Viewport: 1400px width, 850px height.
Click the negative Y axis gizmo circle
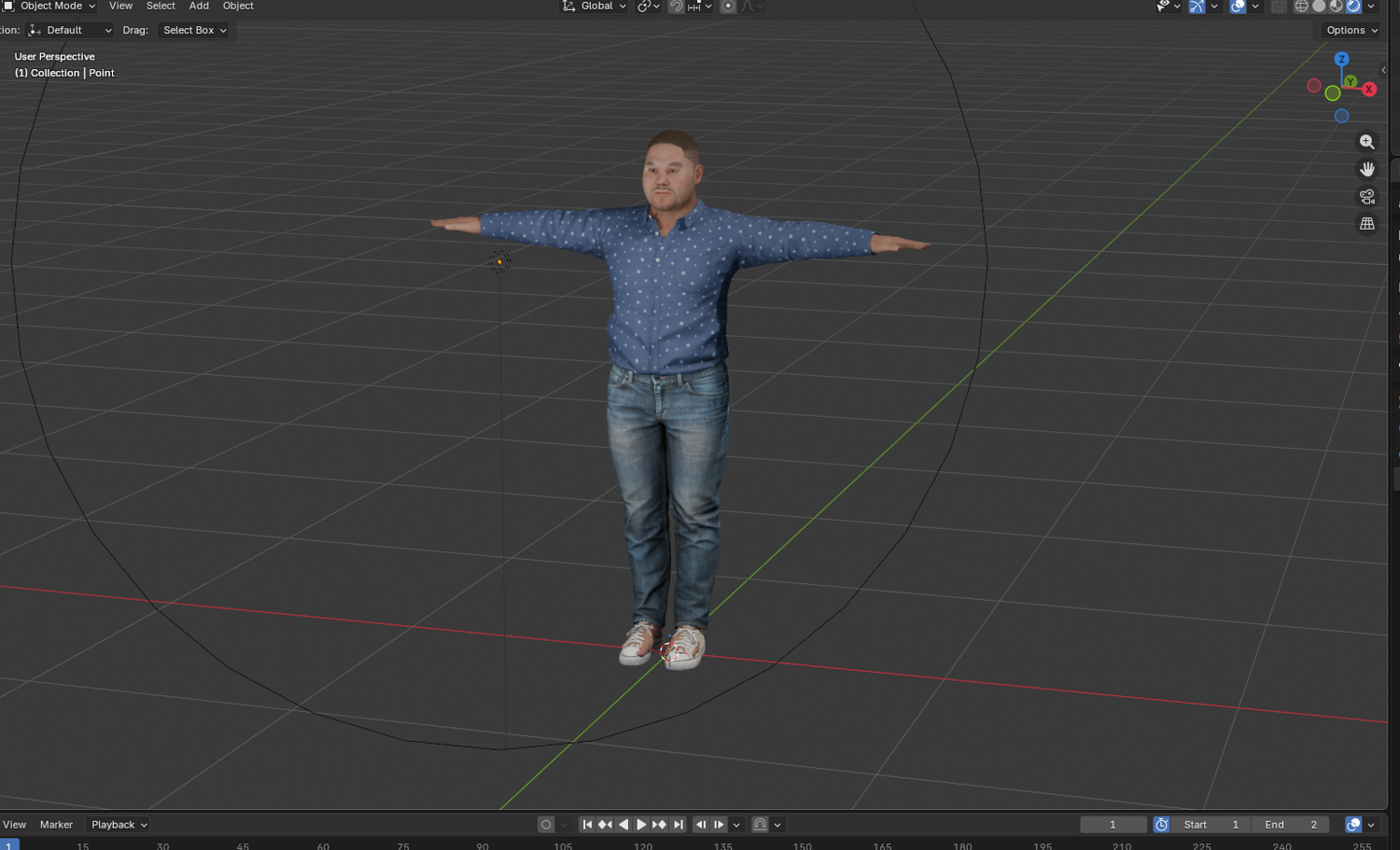1333,93
